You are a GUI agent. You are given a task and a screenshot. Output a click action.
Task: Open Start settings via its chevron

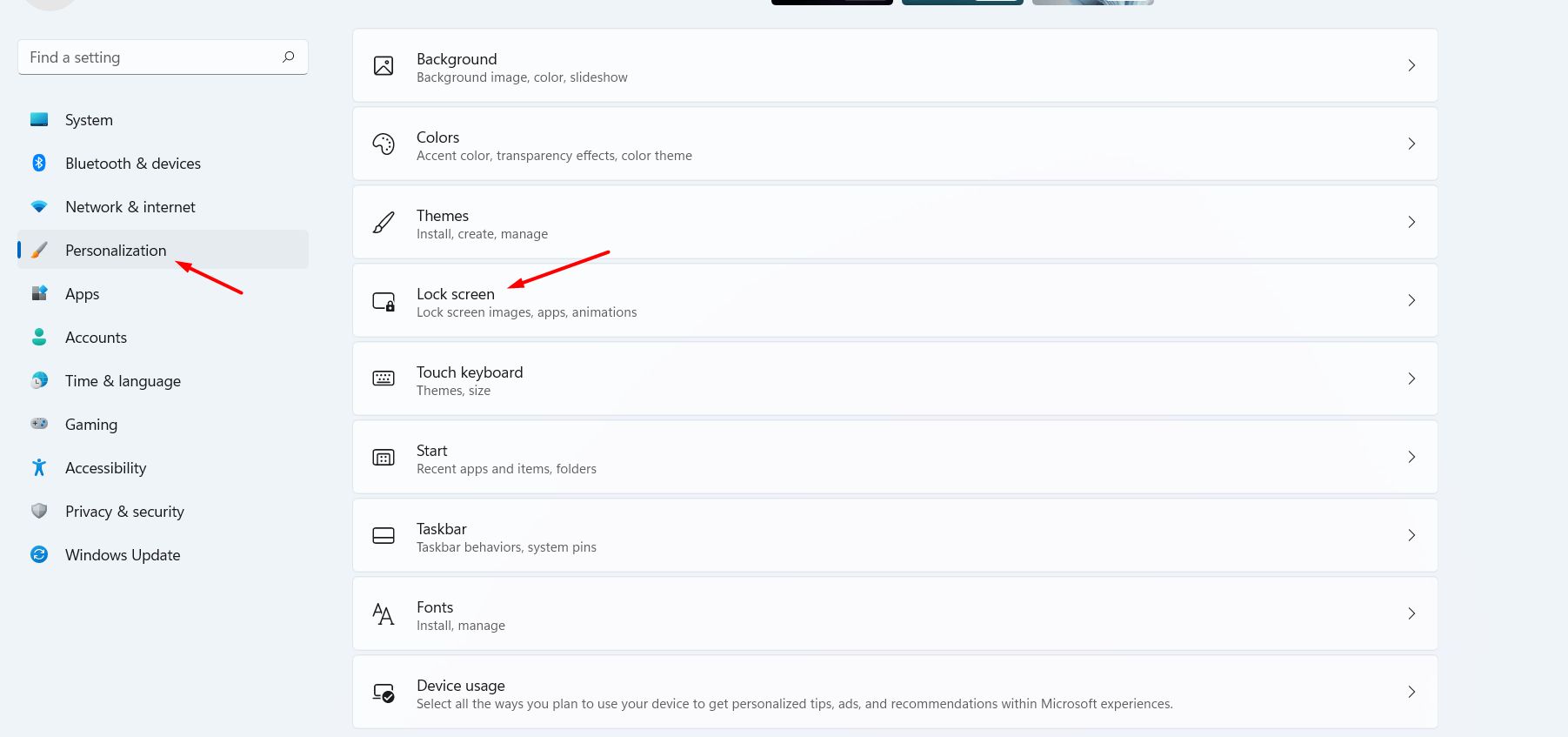pyautogui.click(x=1411, y=457)
